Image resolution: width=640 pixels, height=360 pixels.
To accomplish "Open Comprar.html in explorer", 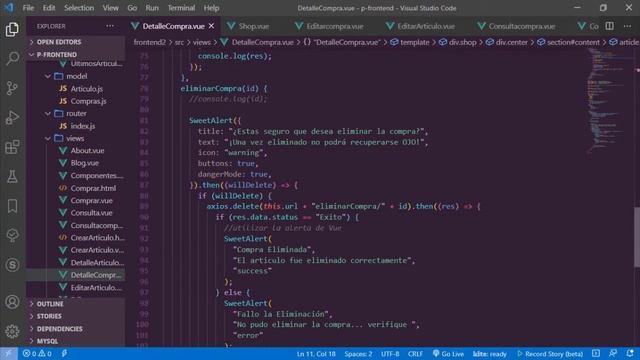I will pyautogui.click(x=93, y=188).
